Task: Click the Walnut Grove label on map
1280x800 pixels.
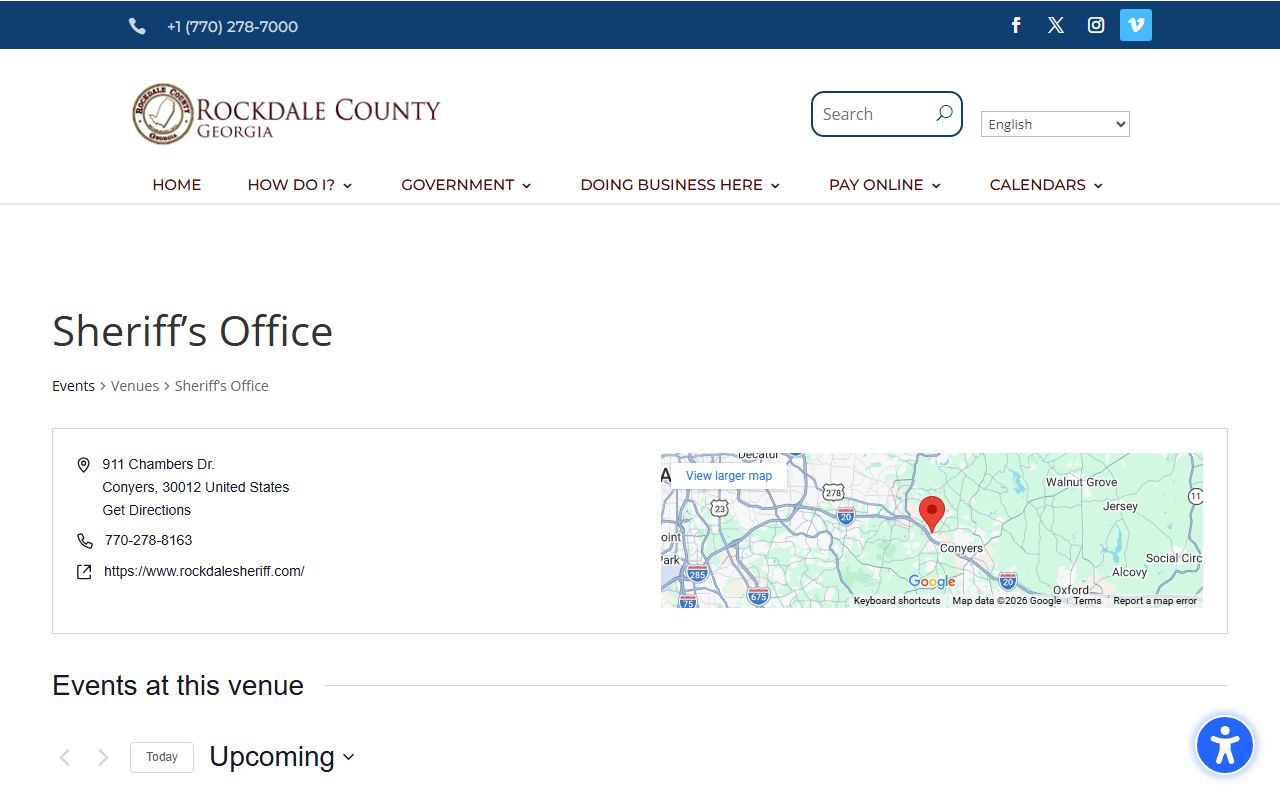Action: click(1081, 482)
